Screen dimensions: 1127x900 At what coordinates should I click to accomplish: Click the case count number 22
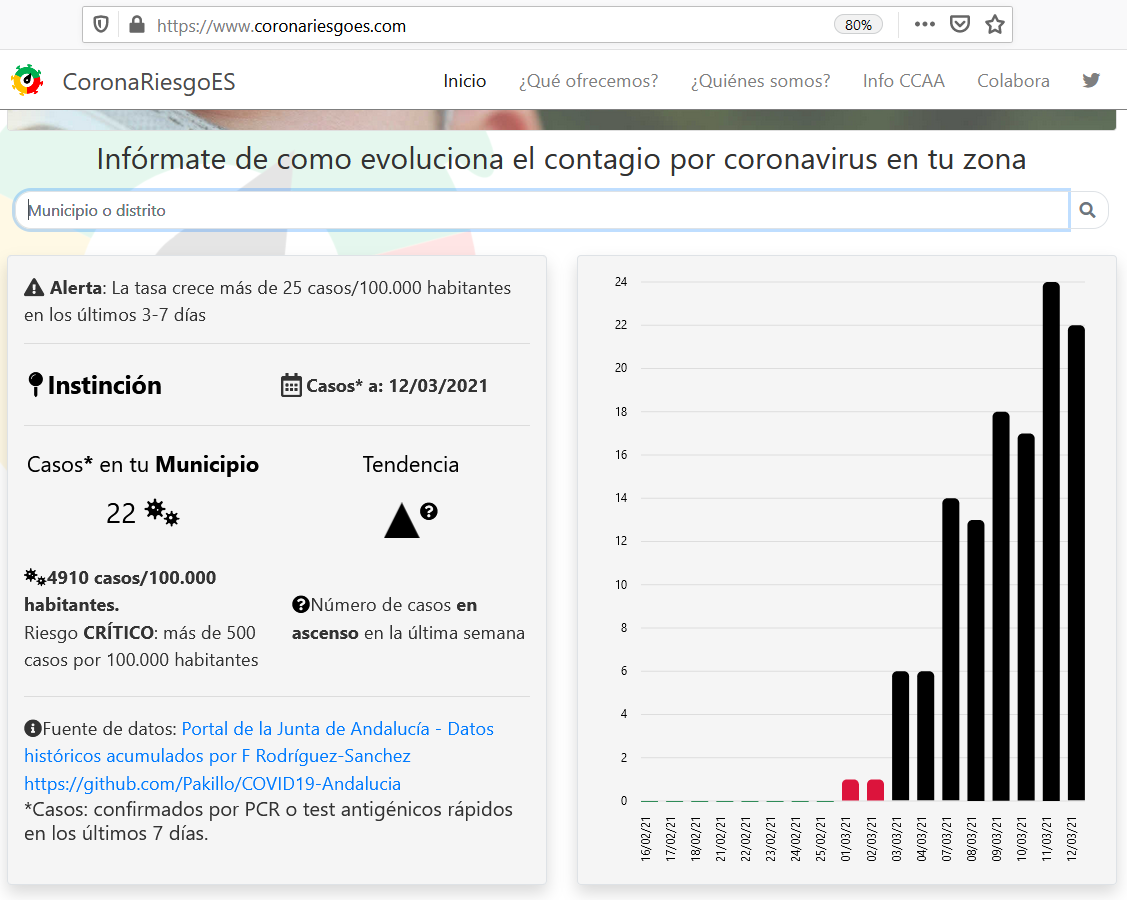click(121, 513)
